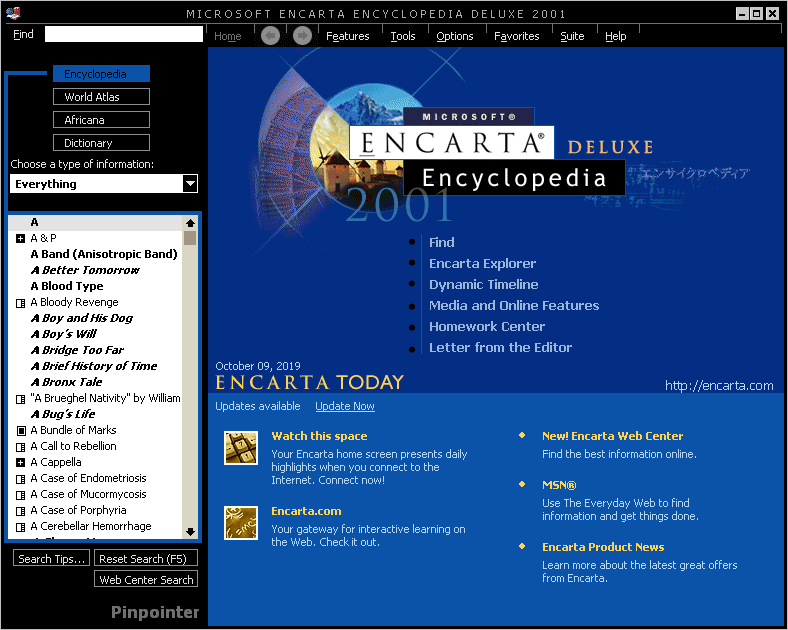Open the Help menu
Viewport: 788px width, 630px height.
click(616, 36)
